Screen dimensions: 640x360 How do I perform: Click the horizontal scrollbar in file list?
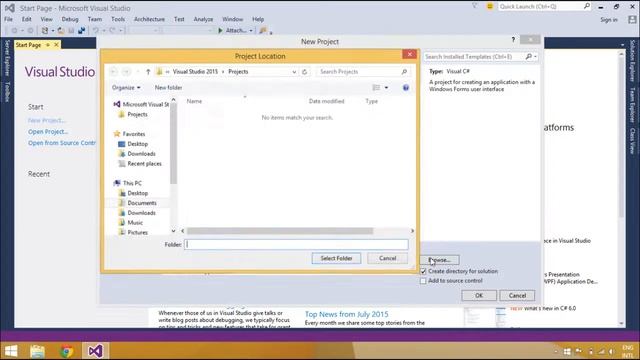tap(280, 231)
